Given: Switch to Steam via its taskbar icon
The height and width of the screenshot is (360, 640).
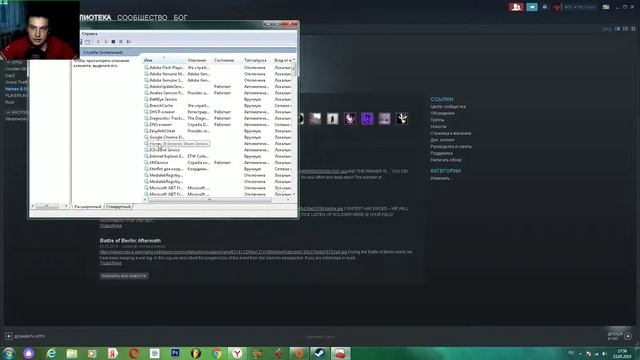Looking at the screenshot, I should point(320,353).
